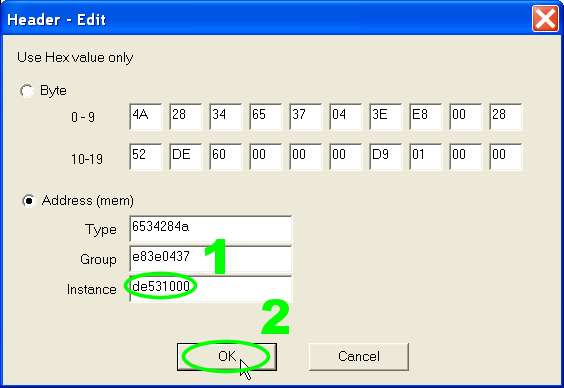Image resolution: width=564 pixels, height=388 pixels.
Task: Select the Address (mem) radio button
Action: pos(28,200)
